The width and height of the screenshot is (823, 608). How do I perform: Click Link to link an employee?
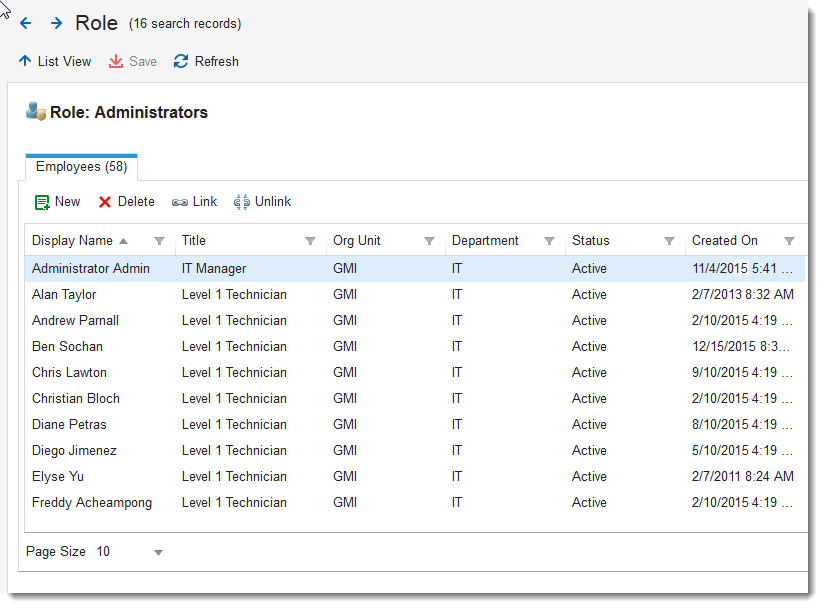[x=194, y=202]
